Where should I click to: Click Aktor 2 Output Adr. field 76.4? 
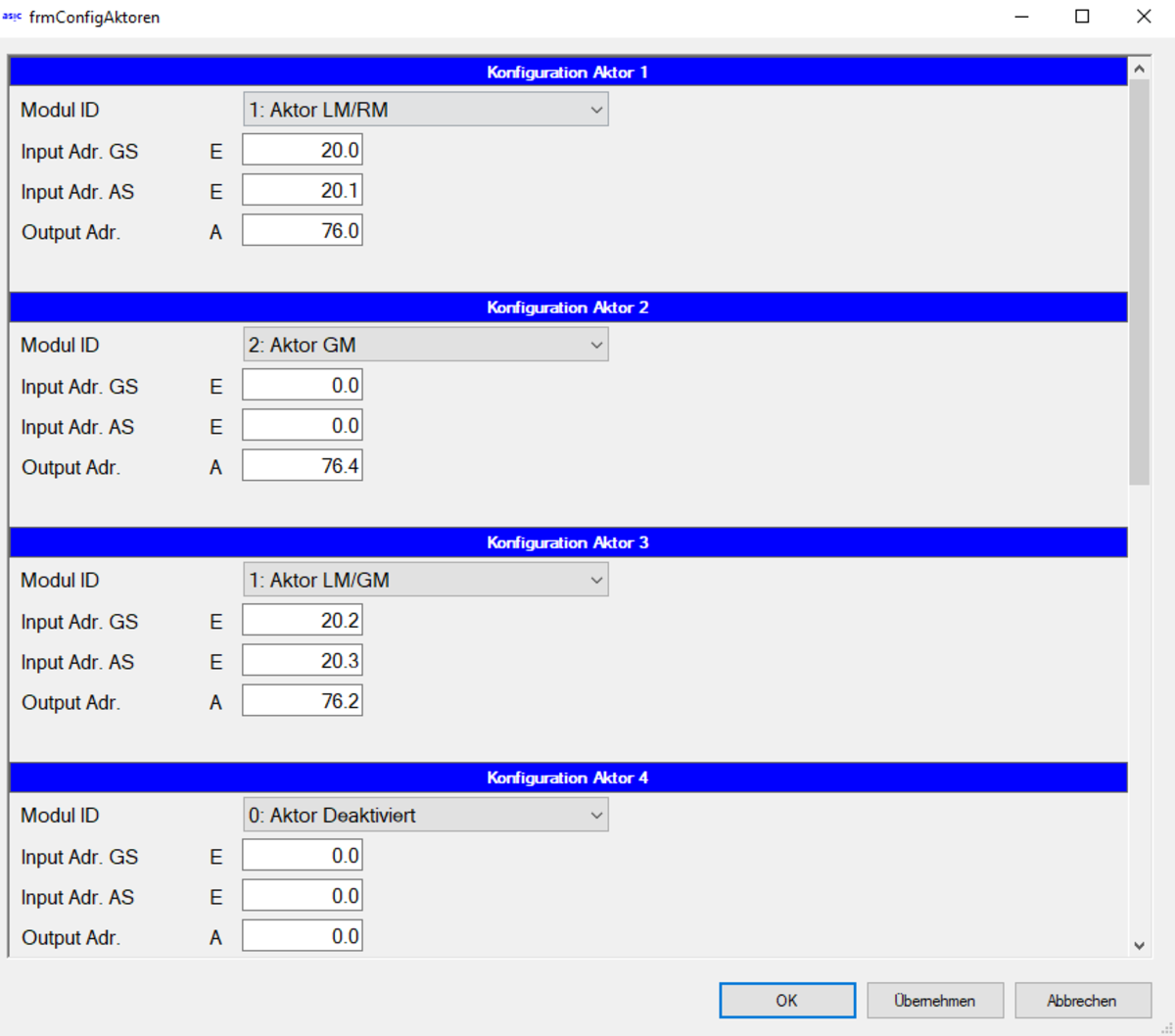click(x=303, y=466)
